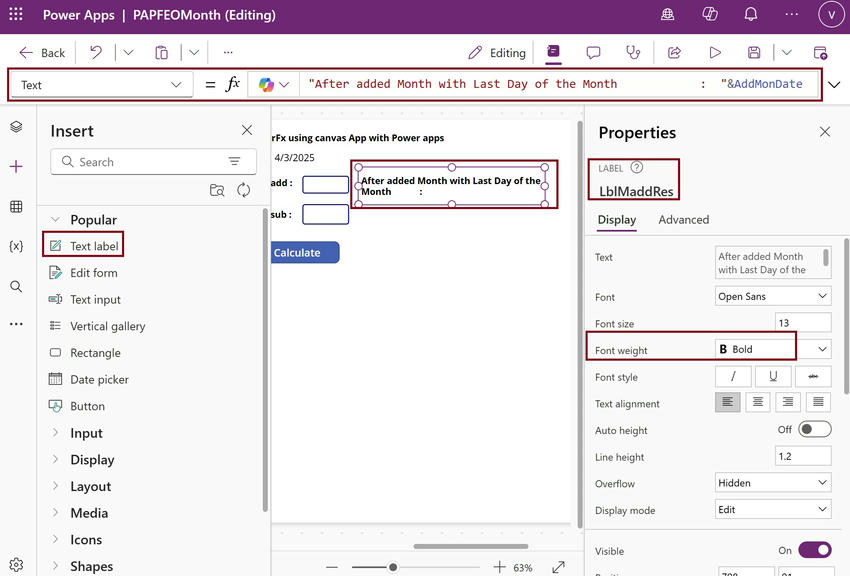Click the paste clipboard icon
This screenshot has width=850, height=576.
tap(162, 53)
